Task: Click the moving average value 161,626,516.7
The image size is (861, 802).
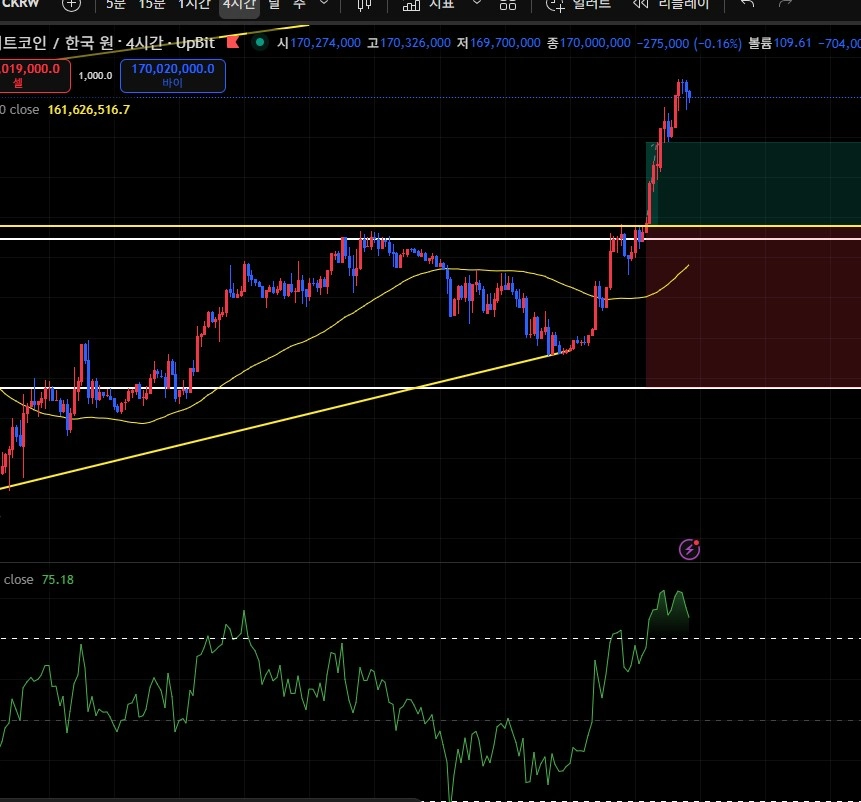Action: tap(89, 110)
